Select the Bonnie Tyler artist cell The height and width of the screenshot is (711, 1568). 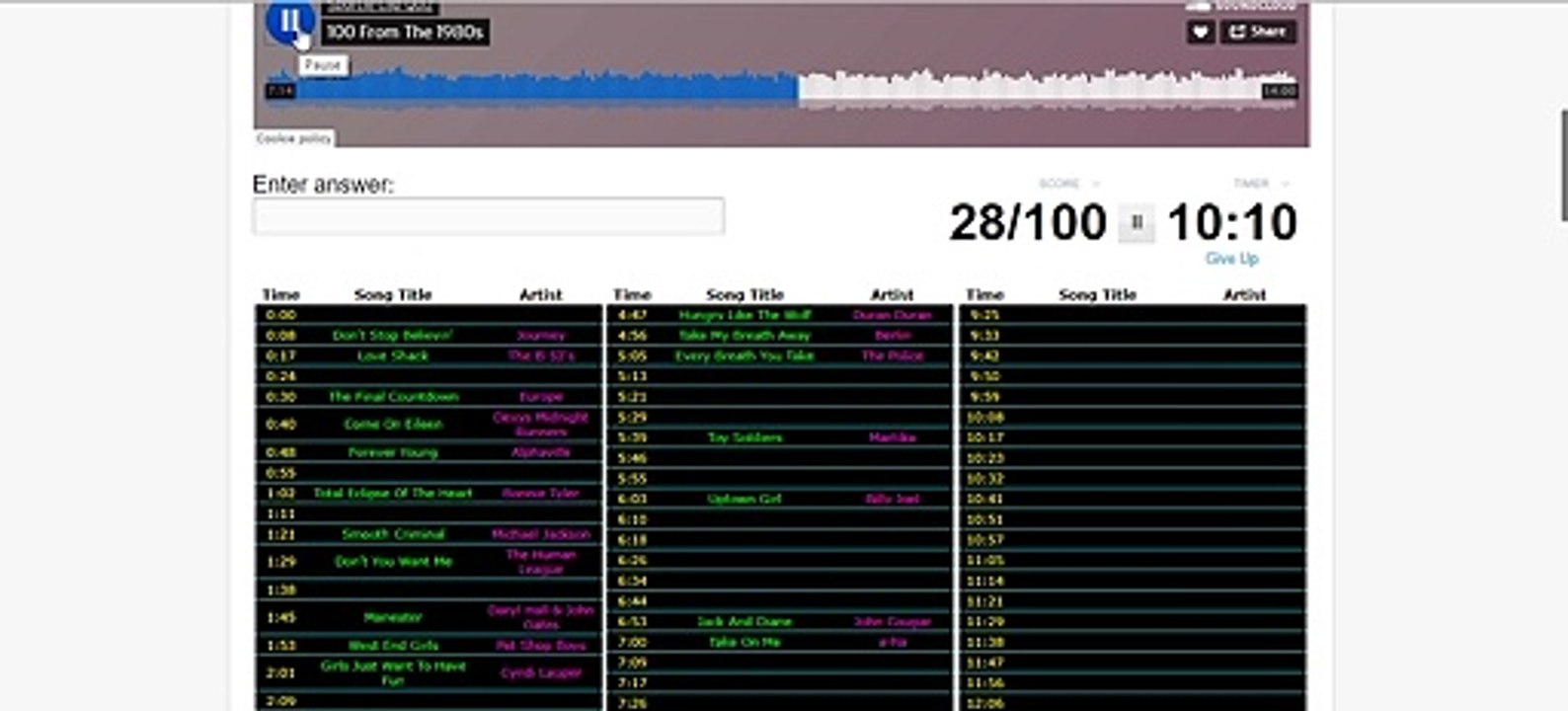pyautogui.click(x=540, y=494)
